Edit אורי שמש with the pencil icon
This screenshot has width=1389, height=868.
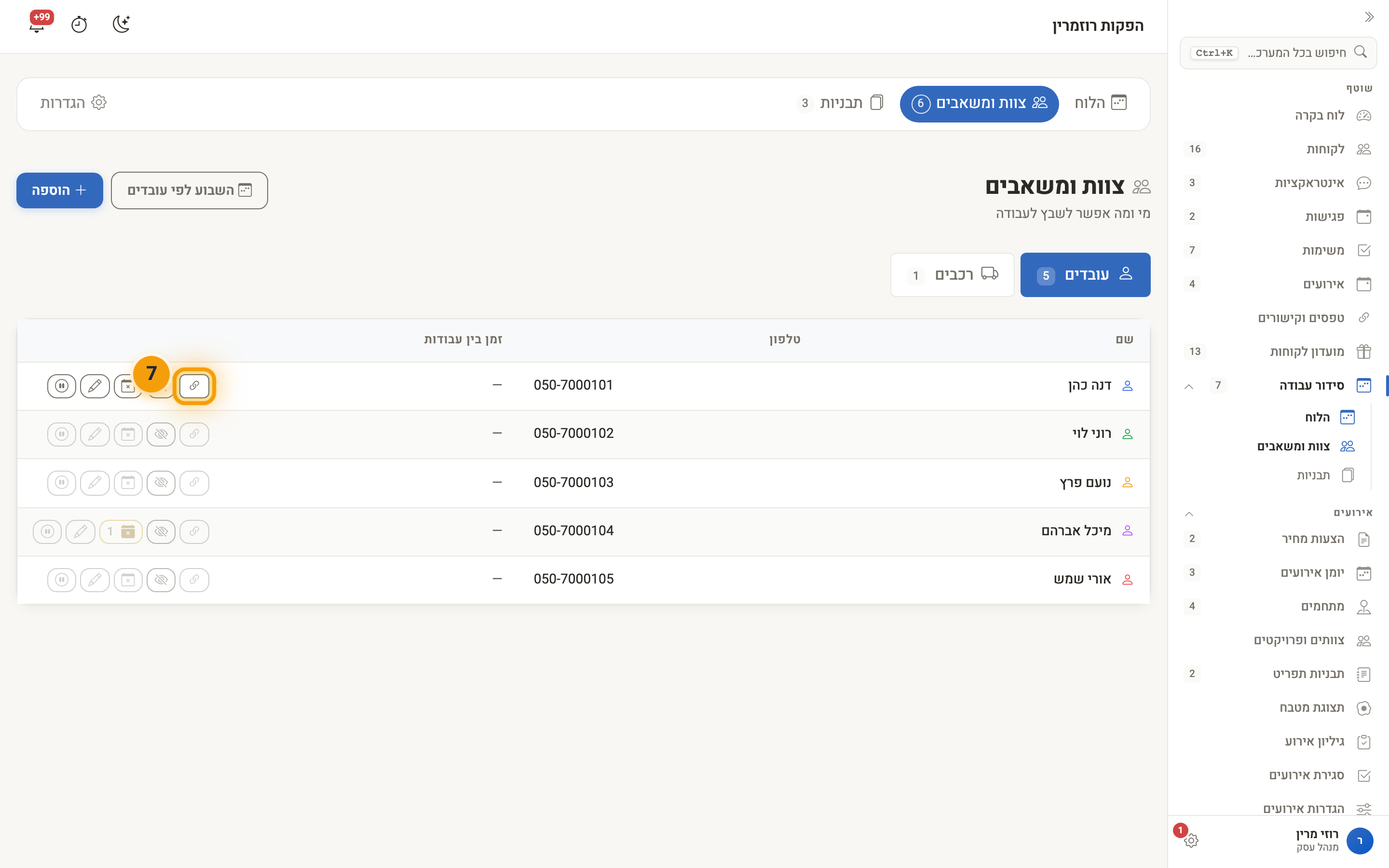[95, 579]
